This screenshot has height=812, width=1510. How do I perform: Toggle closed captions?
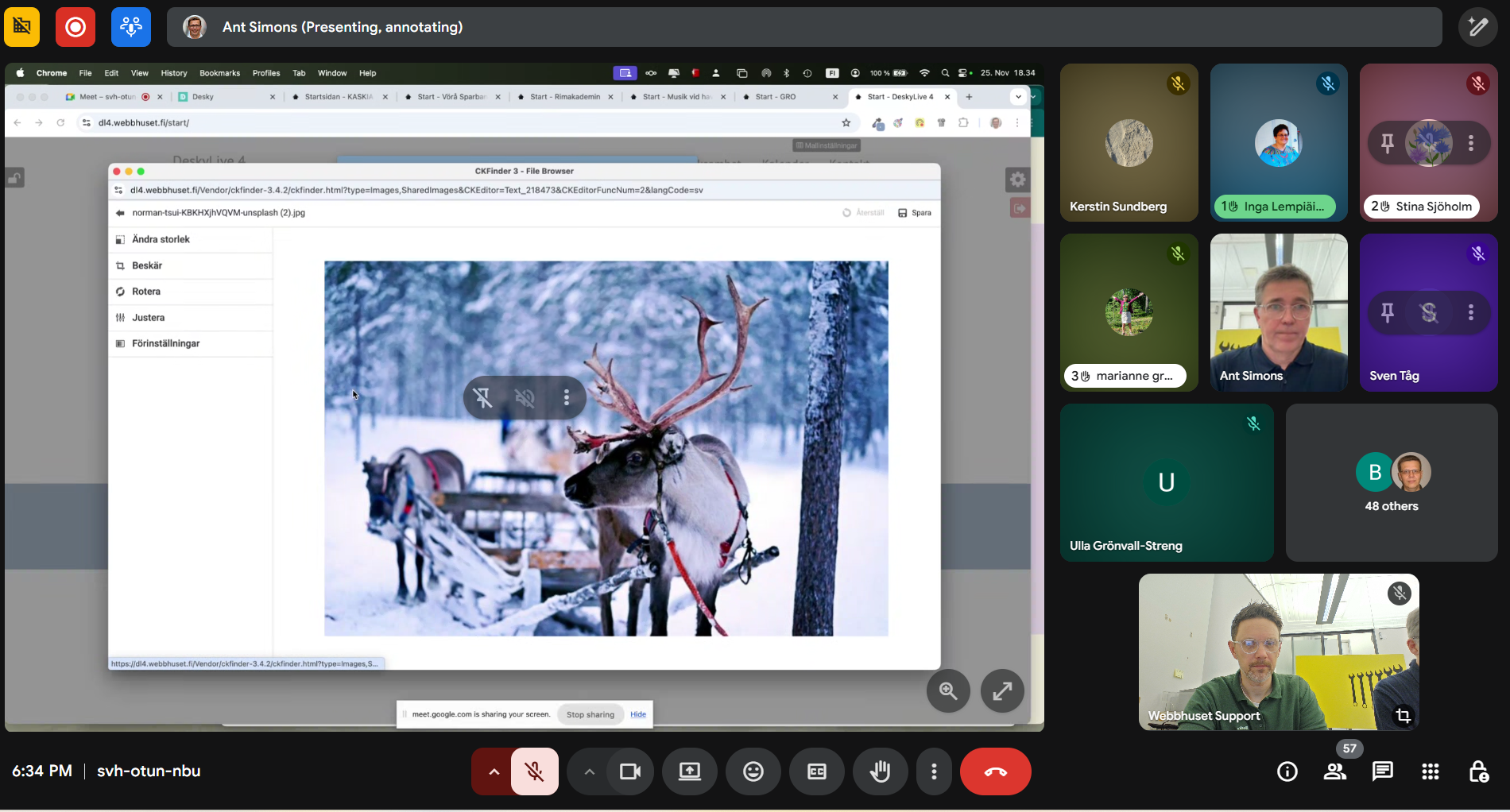click(816, 771)
